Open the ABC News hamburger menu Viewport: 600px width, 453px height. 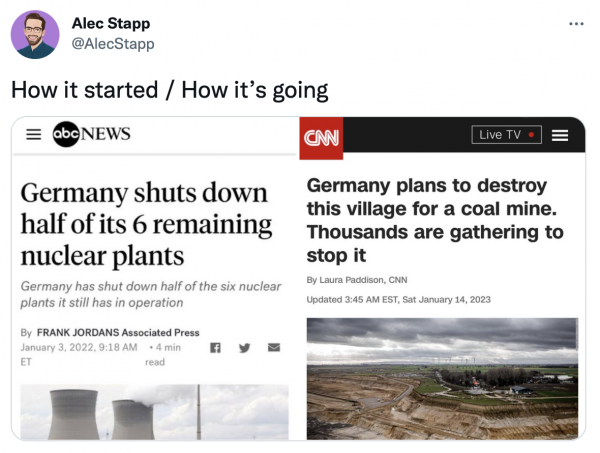pyautogui.click(x=33, y=135)
